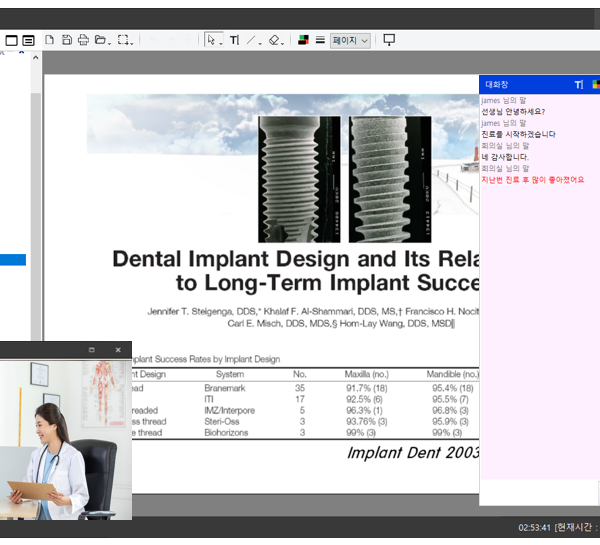Click the doctor video feed thumbnail
This screenshot has width=600, height=545.
click(66, 440)
